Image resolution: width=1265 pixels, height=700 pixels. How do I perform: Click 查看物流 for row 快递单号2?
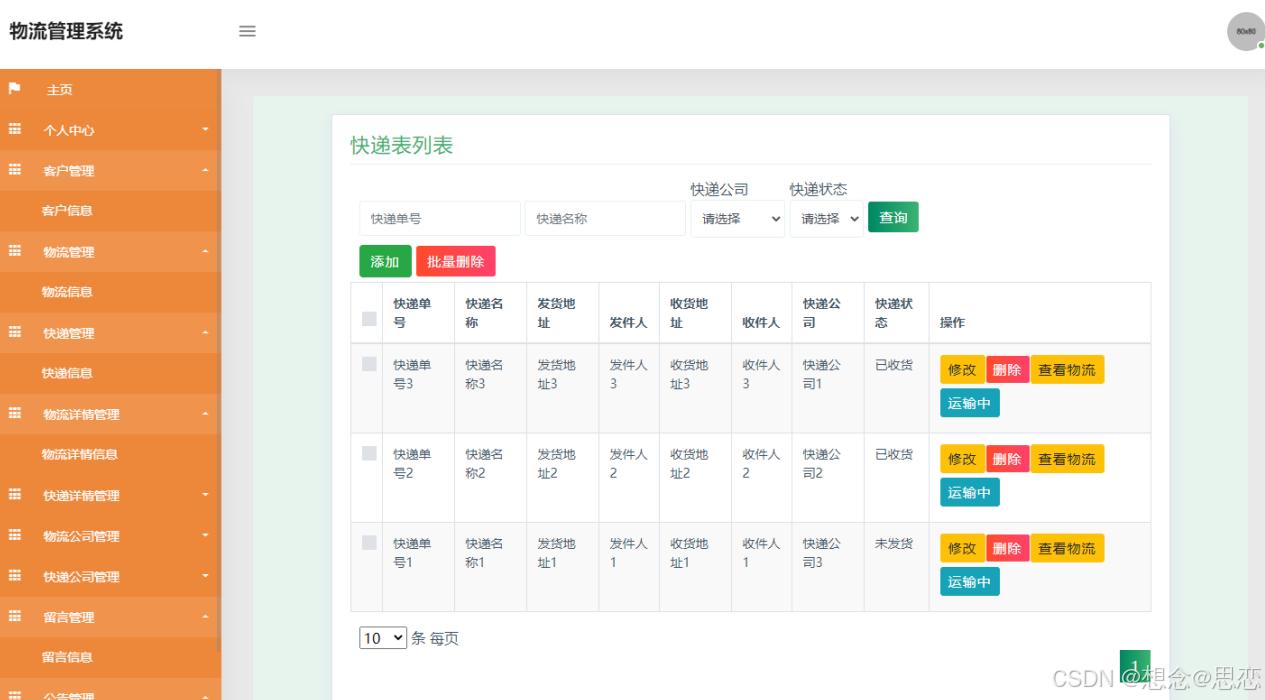(x=1067, y=458)
